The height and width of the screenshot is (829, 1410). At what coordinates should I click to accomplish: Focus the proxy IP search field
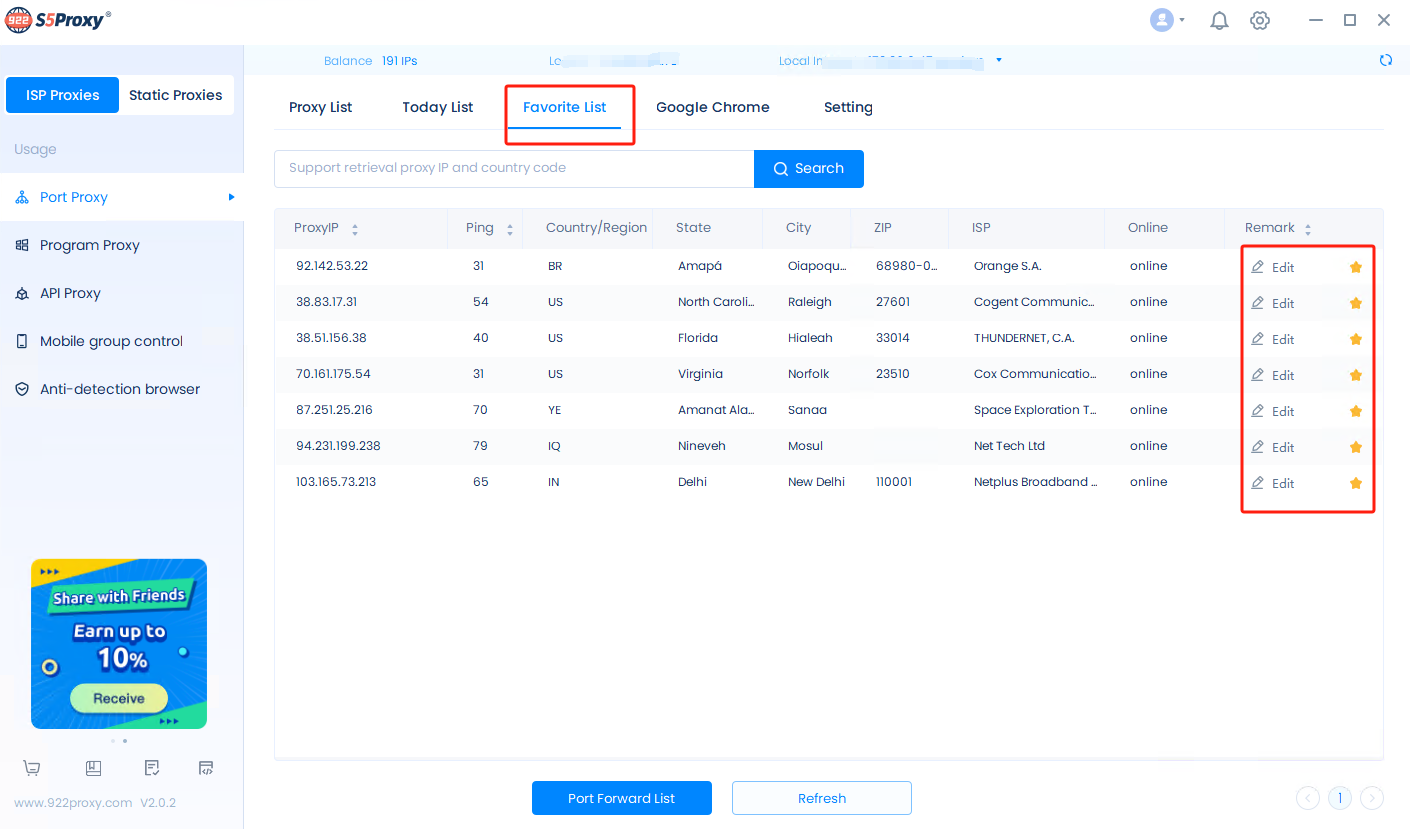click(514, 168)
